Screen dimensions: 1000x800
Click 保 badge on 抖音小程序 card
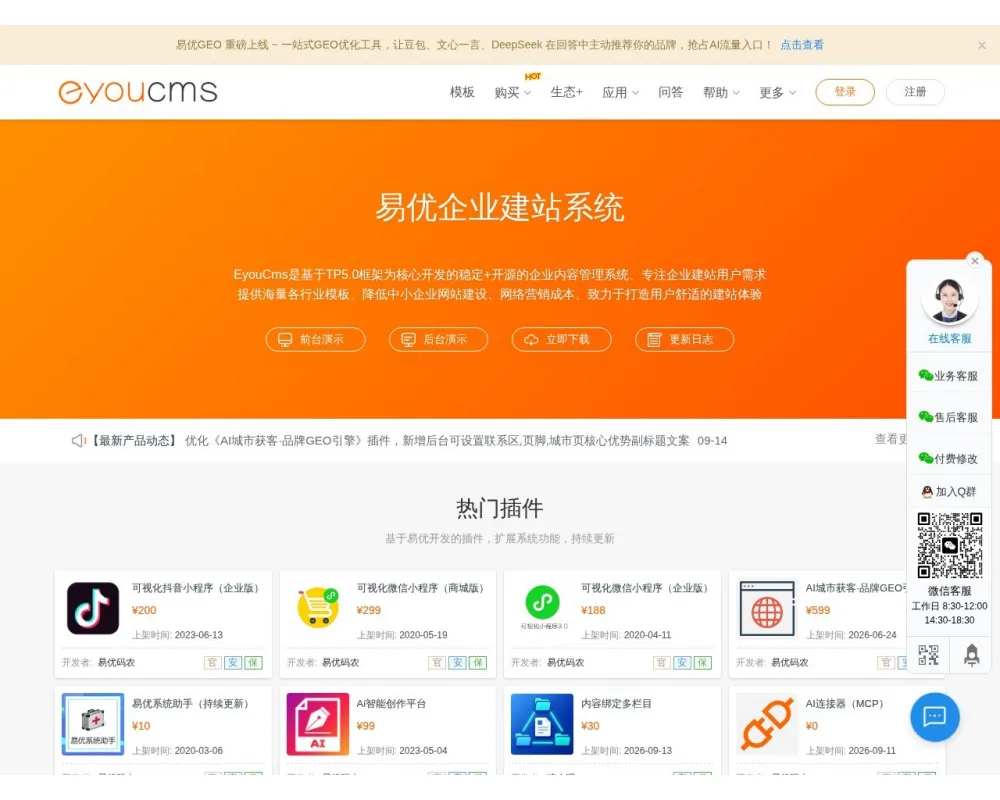click(253, 663)
